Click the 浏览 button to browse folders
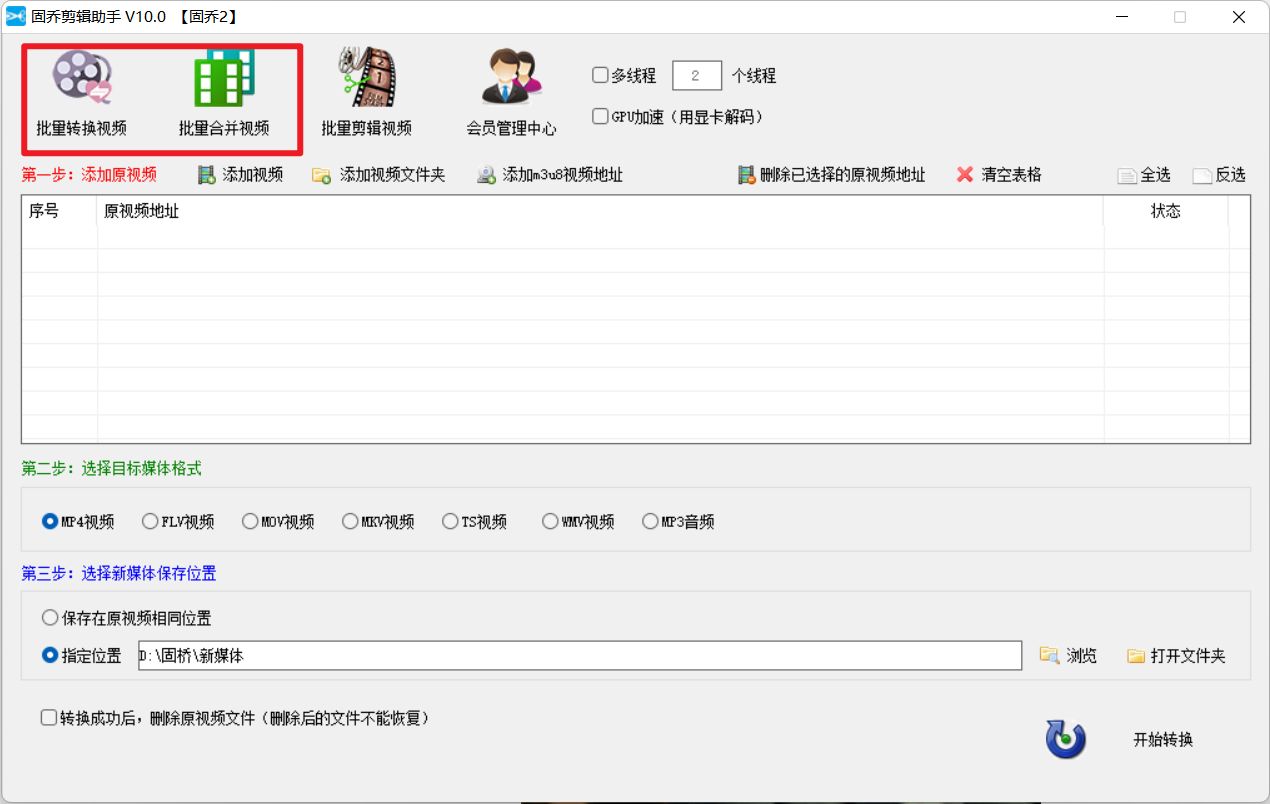Viewport: 1270px width, 804px height. tap(1069, 655)
